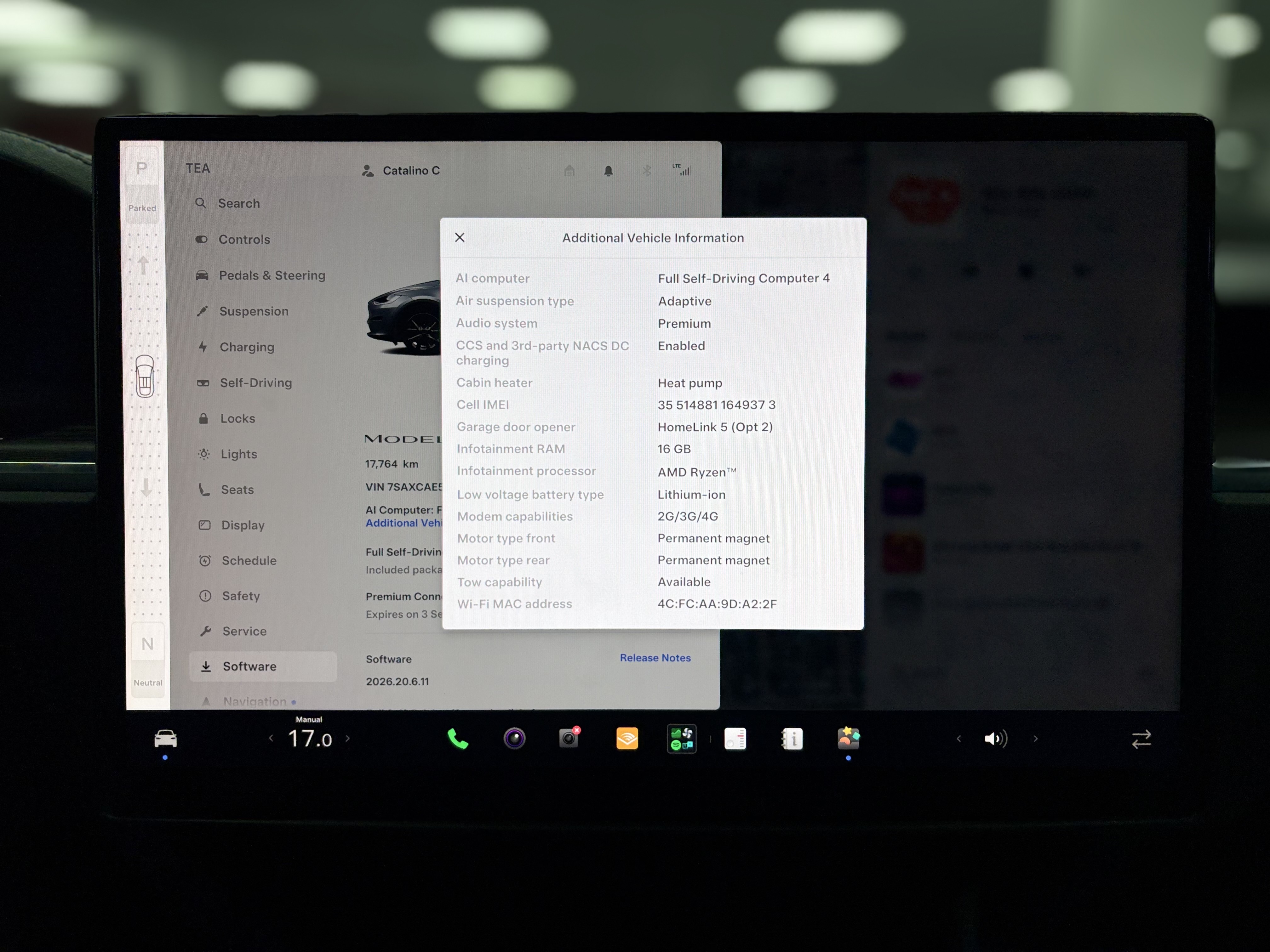The height and width of the screenshot is (952, 1270).
Task: Tap the N neutral button on the gear strip
Action: 147,644
